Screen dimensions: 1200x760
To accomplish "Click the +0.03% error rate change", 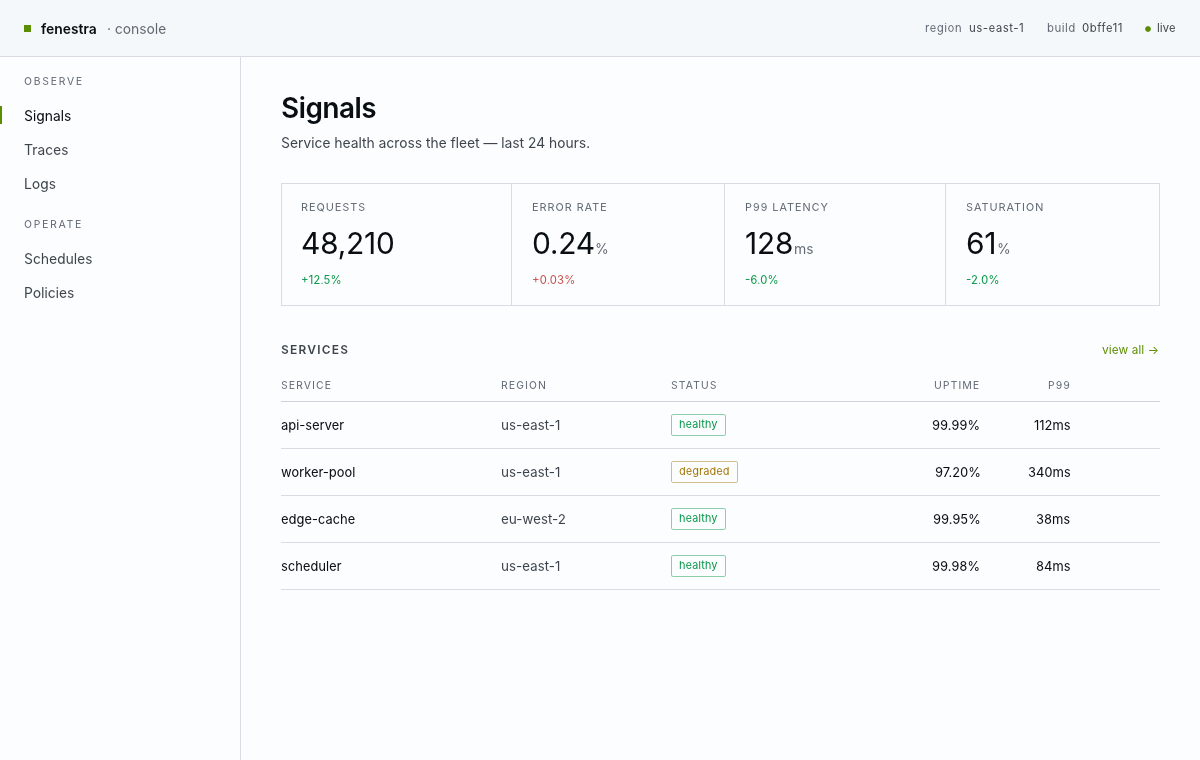I will pyautogui.click(x=553, y=280).
